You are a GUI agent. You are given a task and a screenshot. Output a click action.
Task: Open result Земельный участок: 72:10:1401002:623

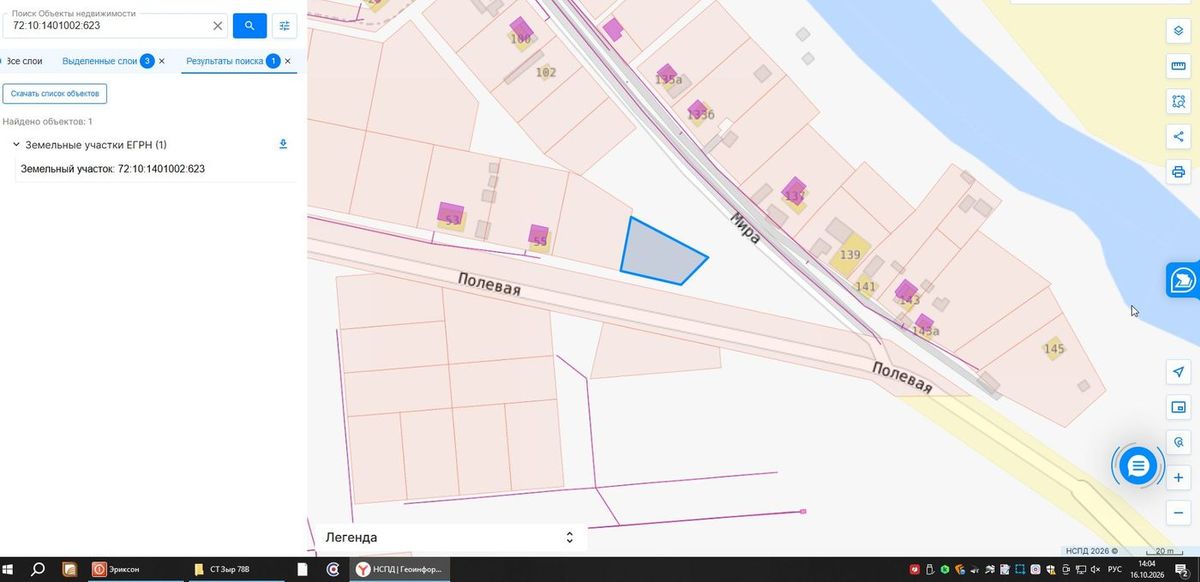[x=113, y=169]
